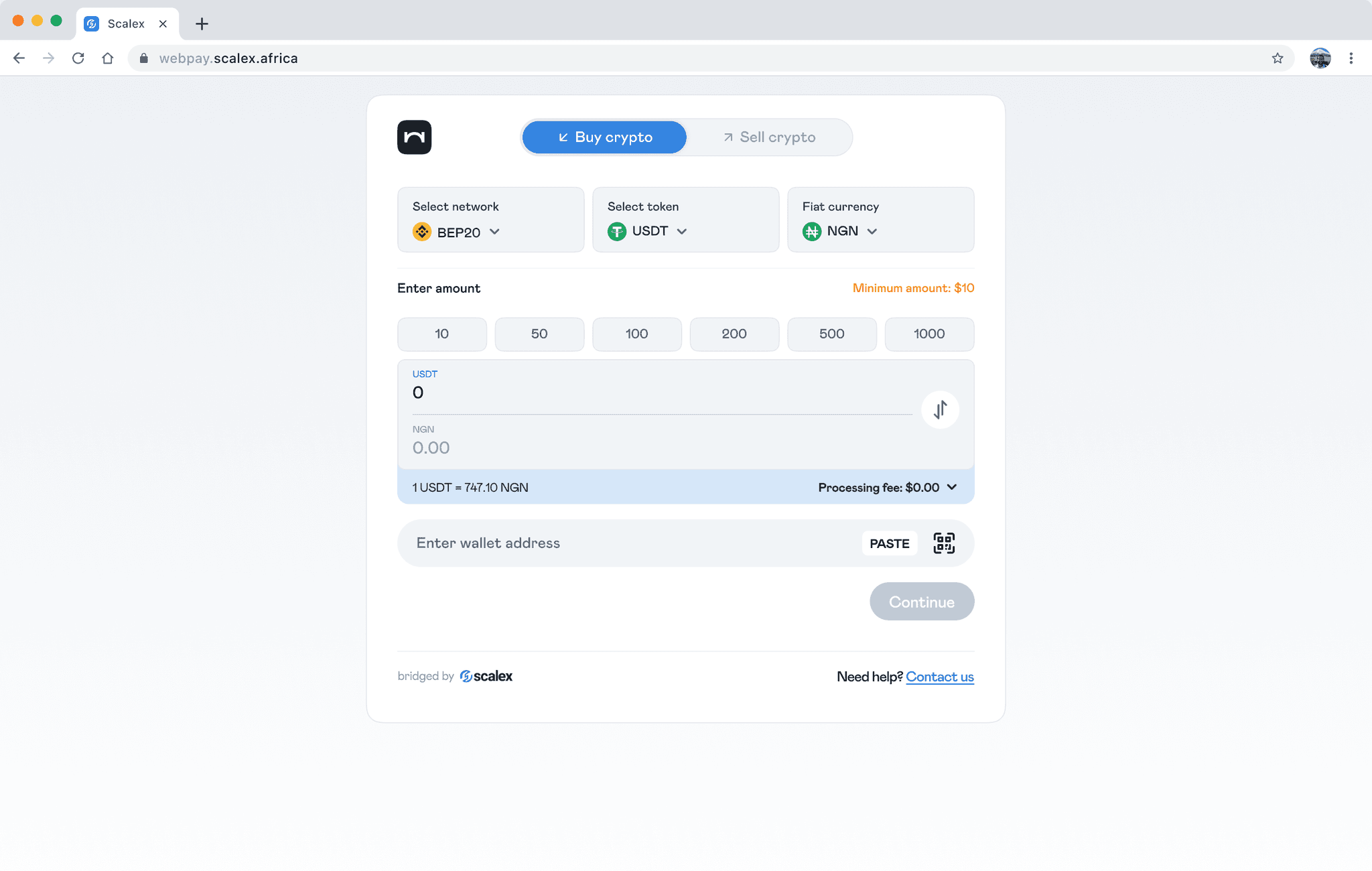Viewport: 1372px width, 871px height.
Task: Click the black app logo icon
Action: point(414,137)
